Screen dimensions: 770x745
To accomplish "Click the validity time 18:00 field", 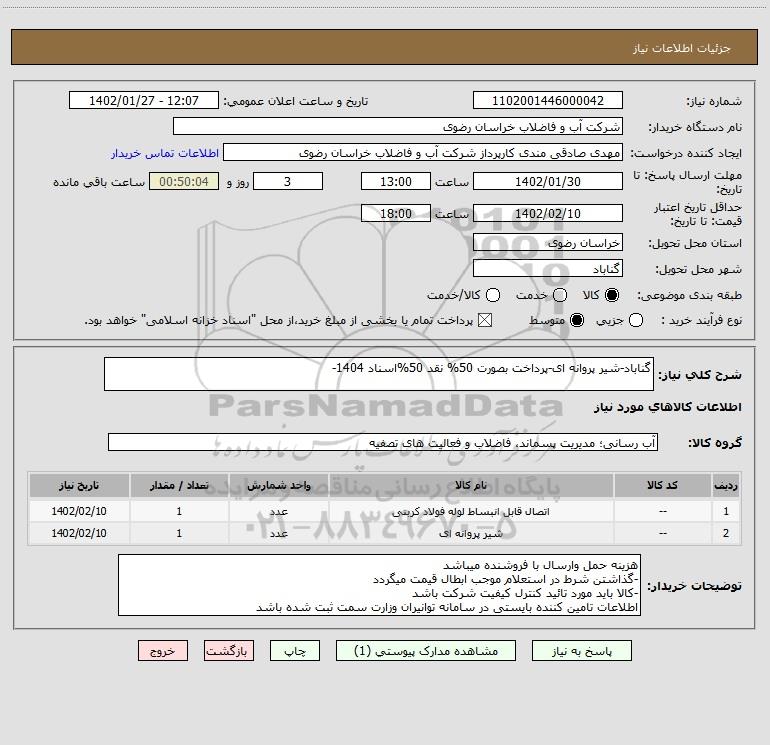I will click(396, 213).
